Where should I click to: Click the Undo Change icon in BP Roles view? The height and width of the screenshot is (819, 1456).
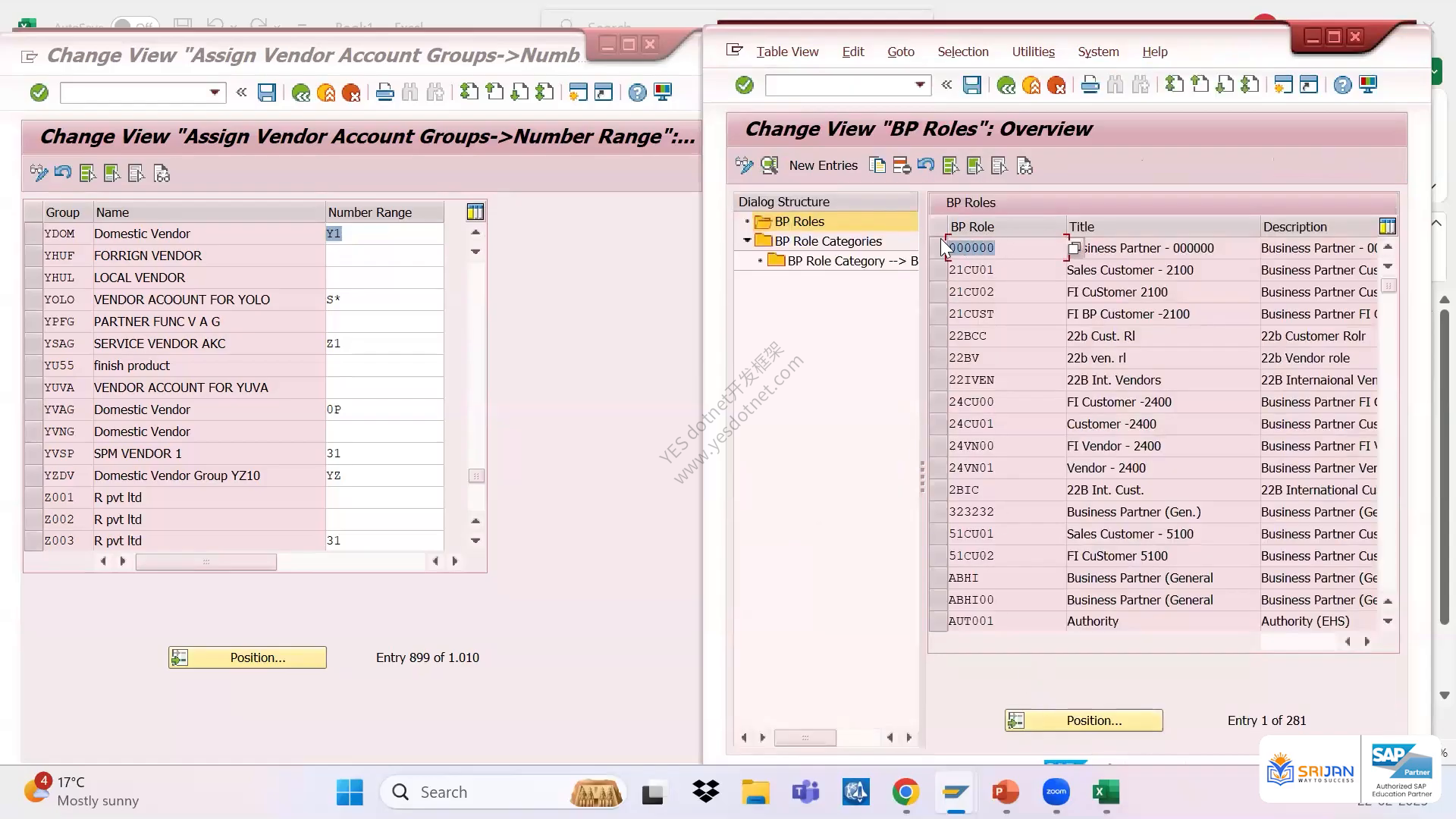[925, 165]
